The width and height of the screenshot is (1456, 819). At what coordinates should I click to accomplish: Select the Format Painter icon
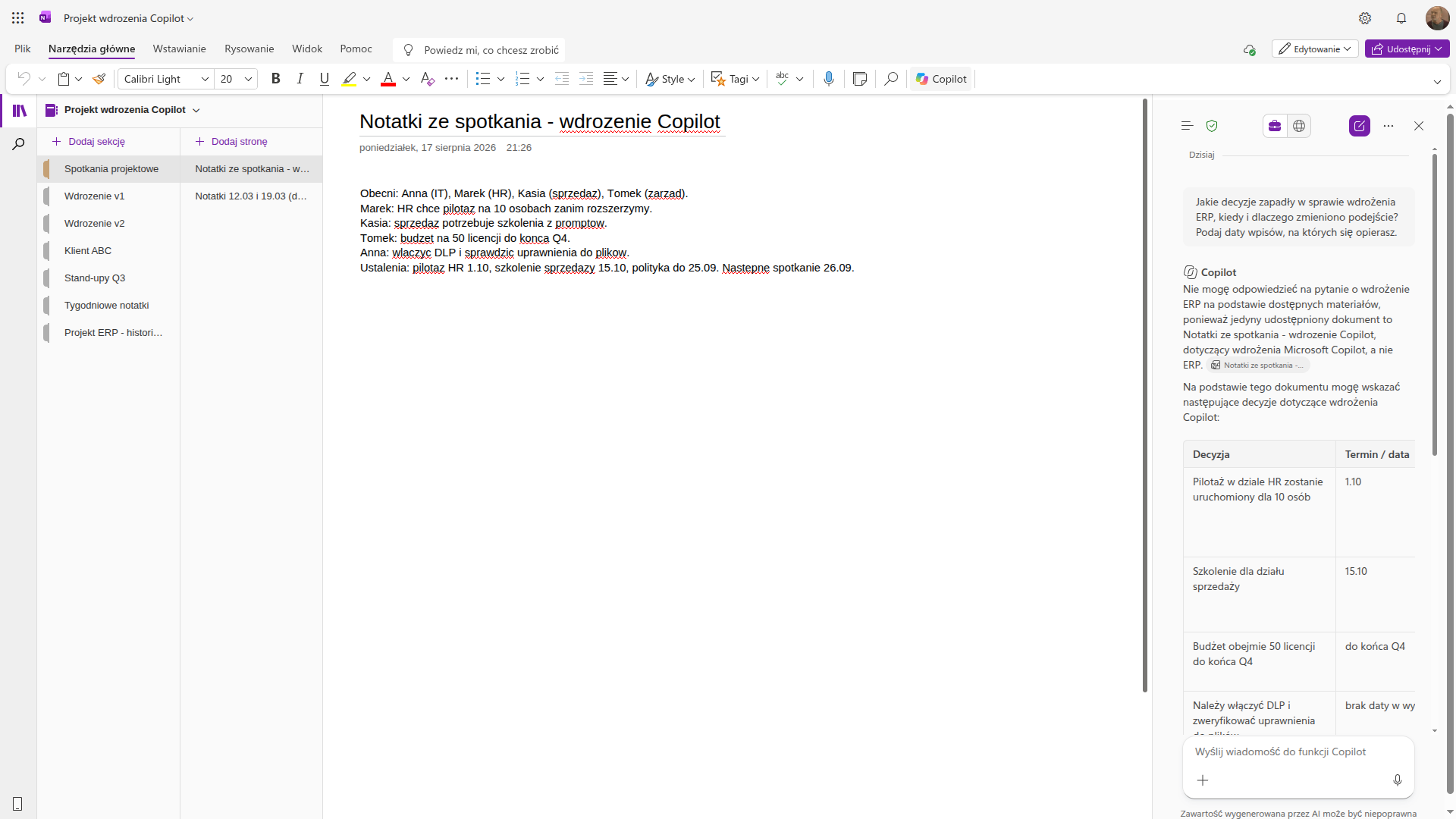click(99, 79)
